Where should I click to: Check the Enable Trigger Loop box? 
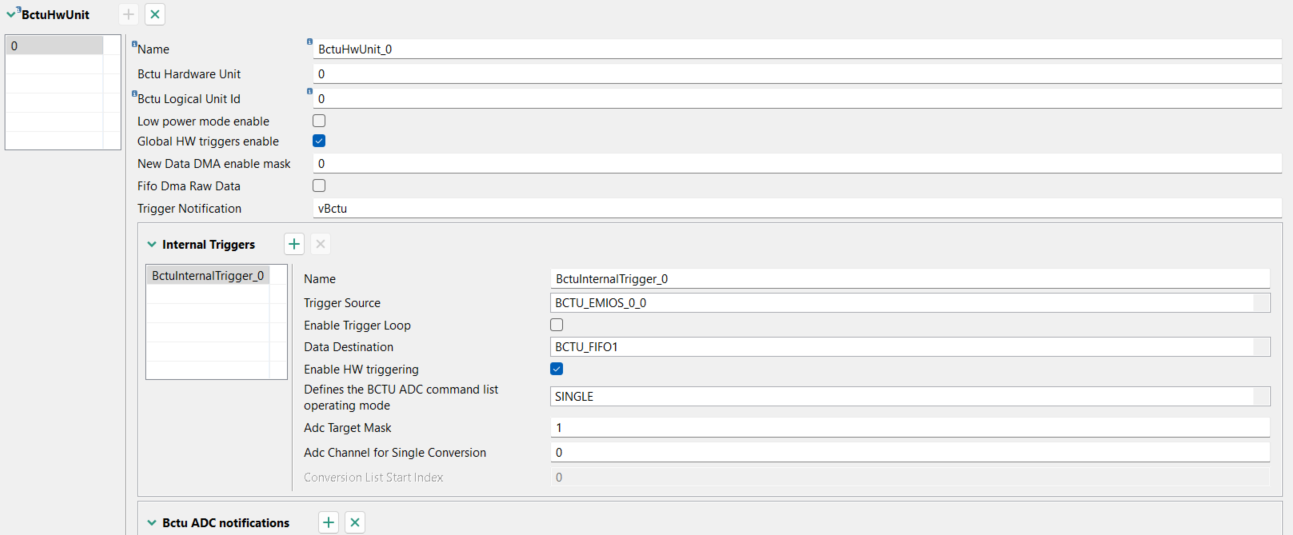557,325
